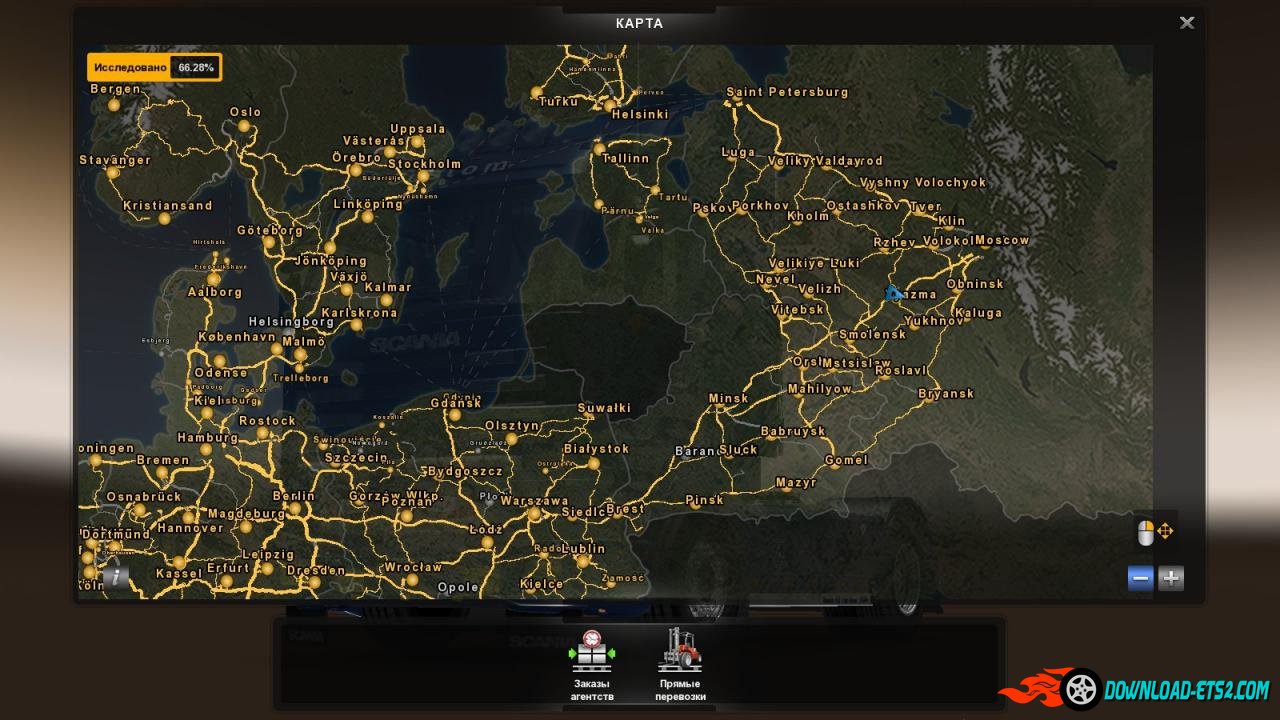Select the Helsinki city label
1280x720 pixels.
[x=639, y=114]
